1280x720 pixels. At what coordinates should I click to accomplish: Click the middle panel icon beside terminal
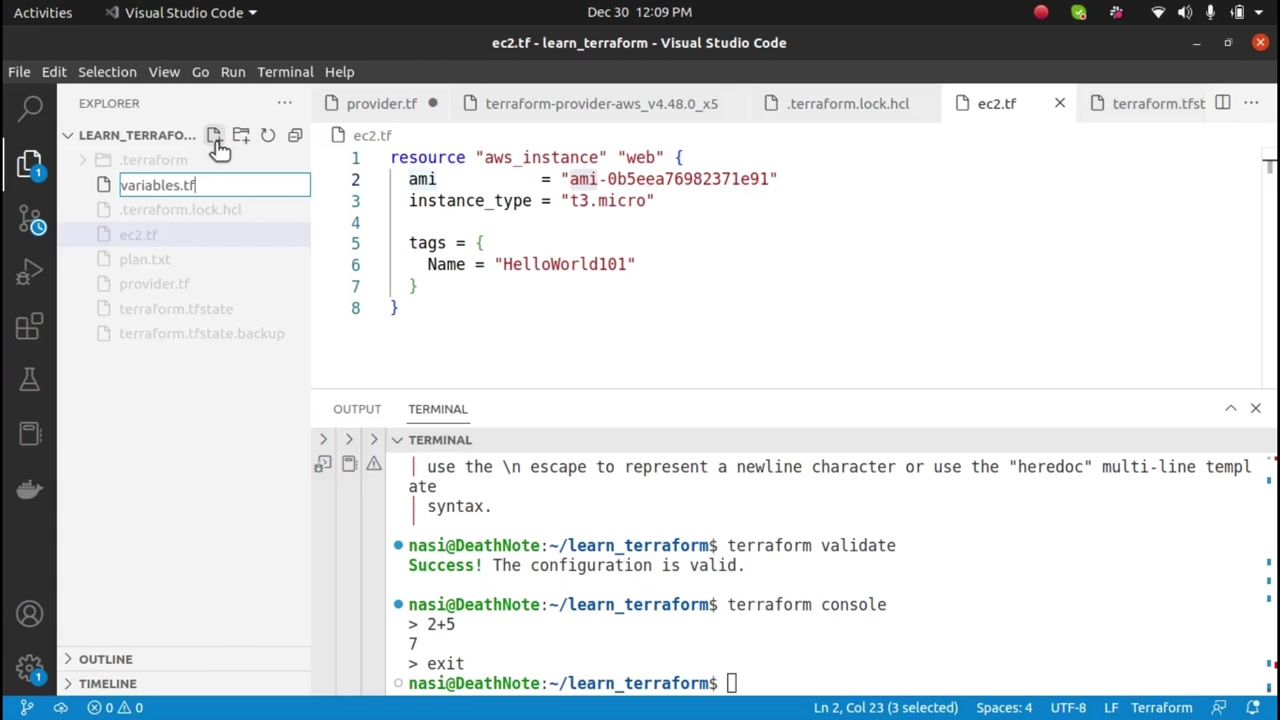(x=349, y=464)
